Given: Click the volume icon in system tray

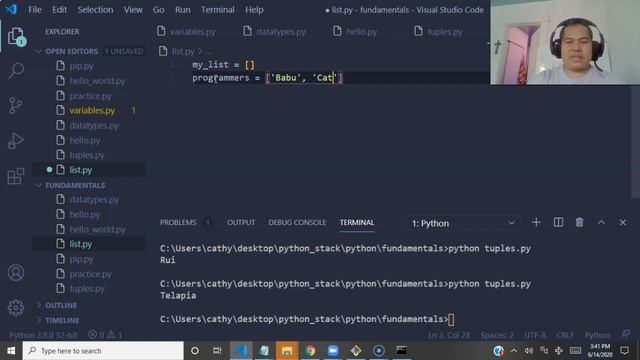Looking at the screenshot, I should coord(529,351).
